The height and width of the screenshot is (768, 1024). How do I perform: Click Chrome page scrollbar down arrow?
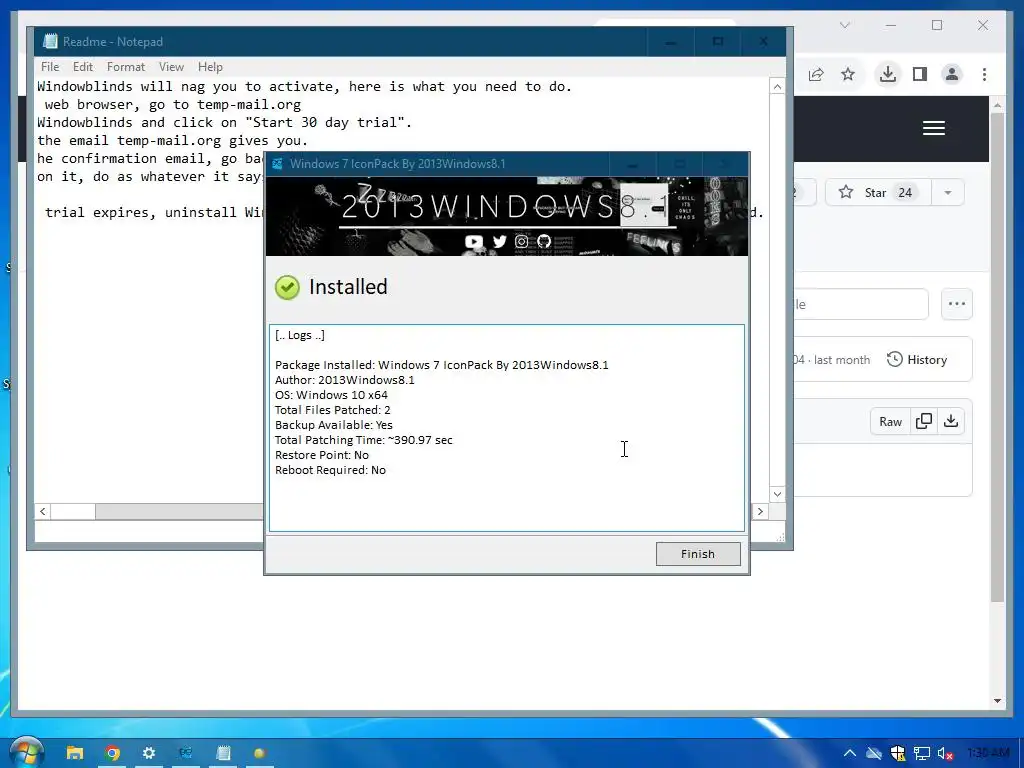click(x=997, y=701)
